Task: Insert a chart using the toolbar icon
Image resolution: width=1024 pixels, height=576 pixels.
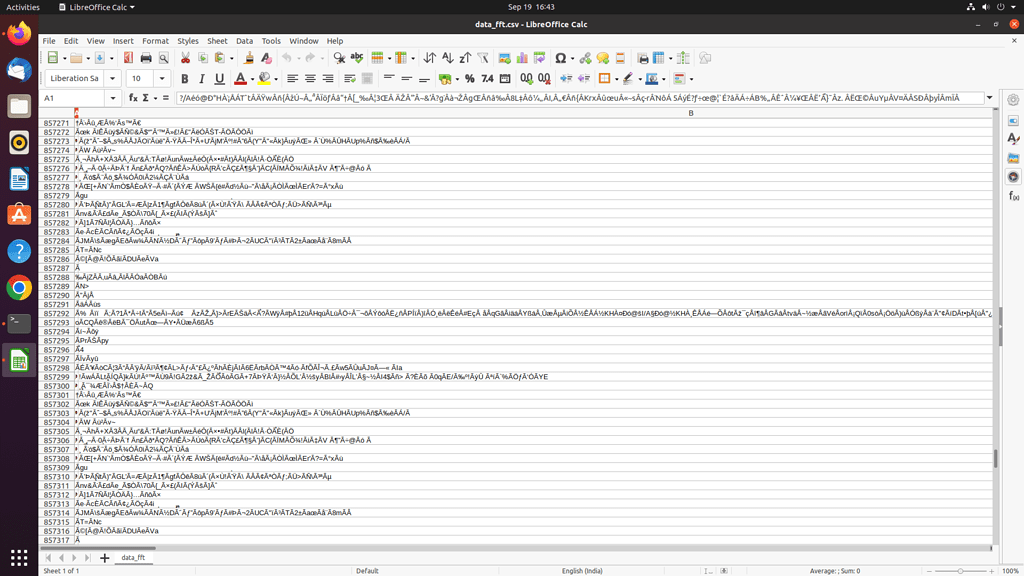Action: click(x=521, y=57)
